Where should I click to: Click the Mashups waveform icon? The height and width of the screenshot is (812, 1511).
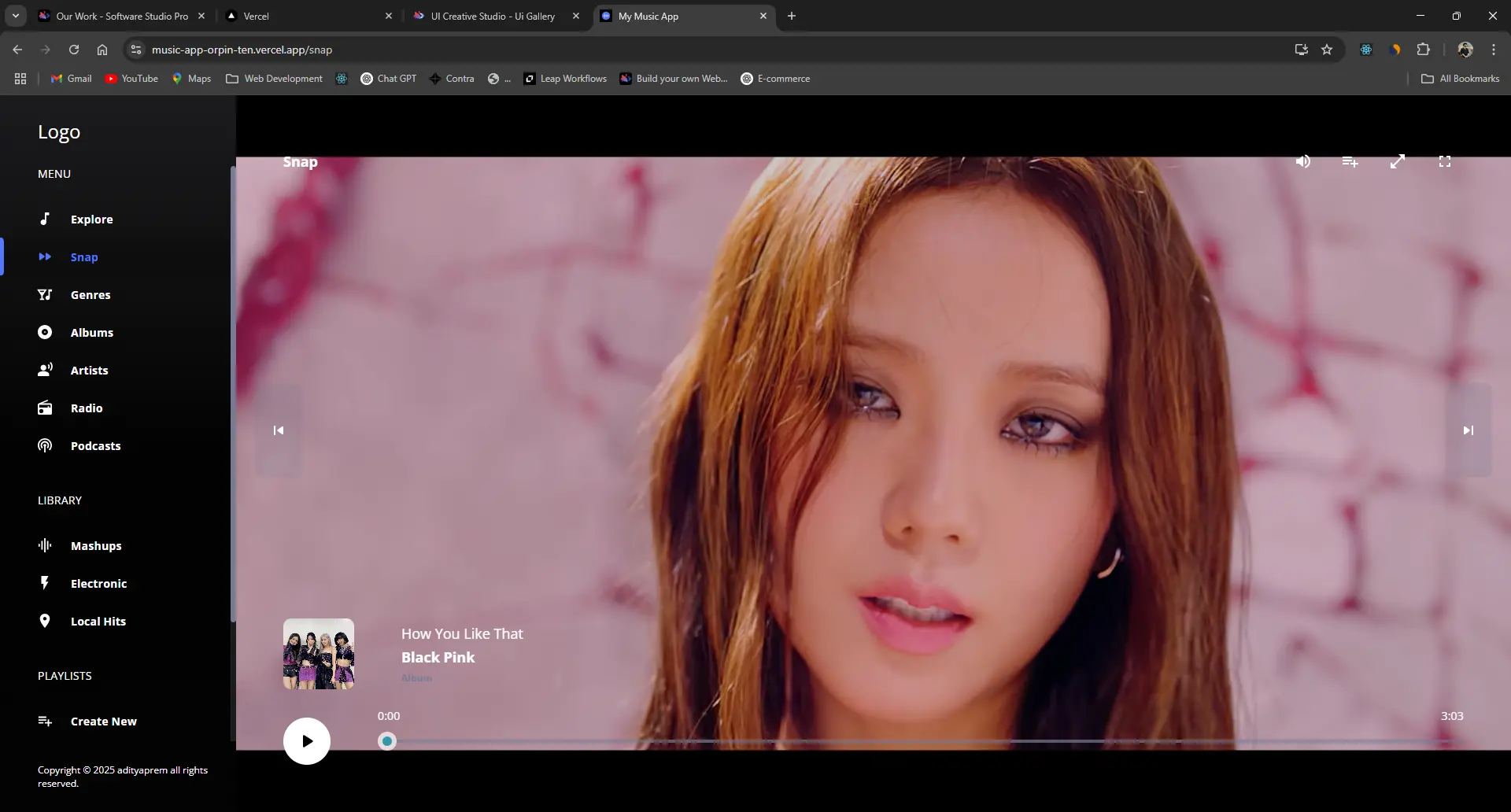[x=45, y=545]
